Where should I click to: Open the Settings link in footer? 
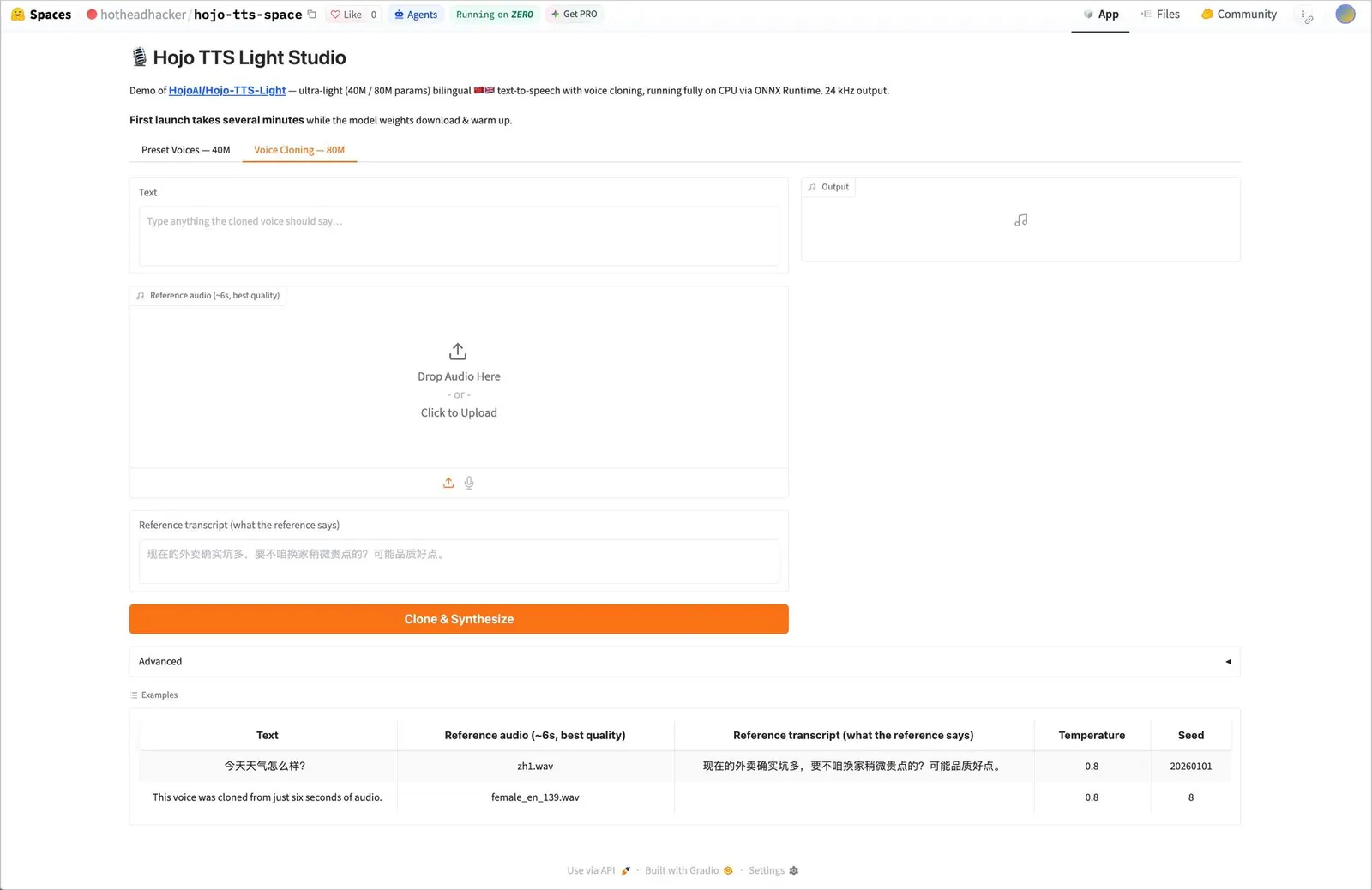pos(773,870)
